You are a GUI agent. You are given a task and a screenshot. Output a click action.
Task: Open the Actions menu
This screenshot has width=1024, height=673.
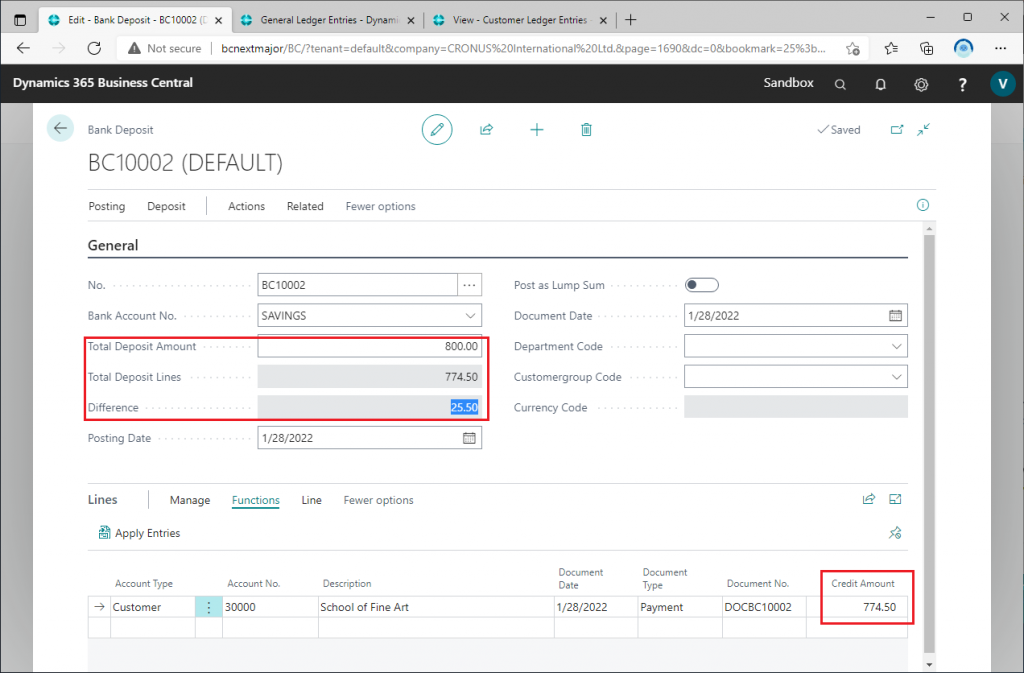click(246, 206)
